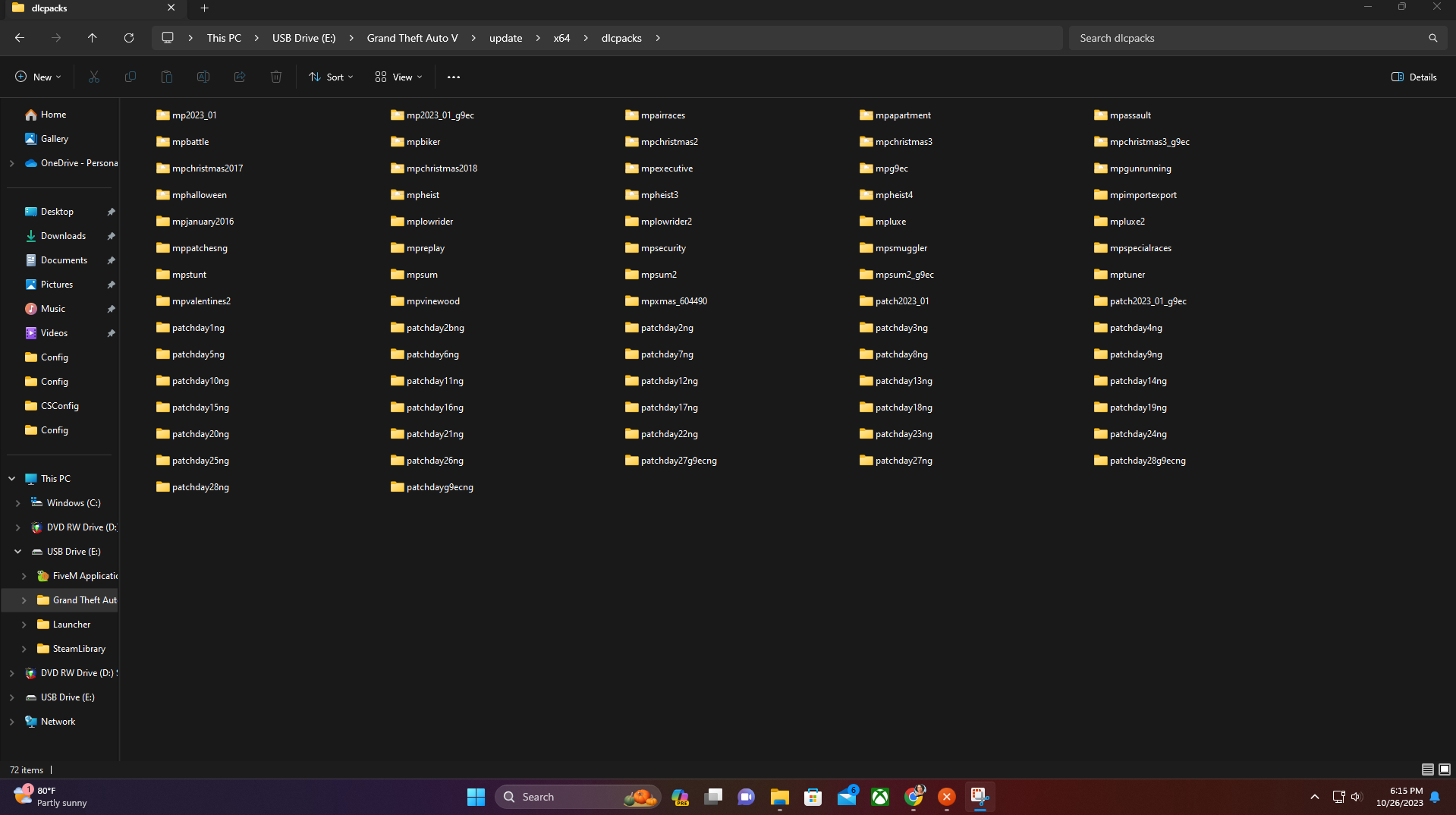Open the volume speaker tray icon
Viewport: 1456px width, 815px height.
(x=1356, y=797)
